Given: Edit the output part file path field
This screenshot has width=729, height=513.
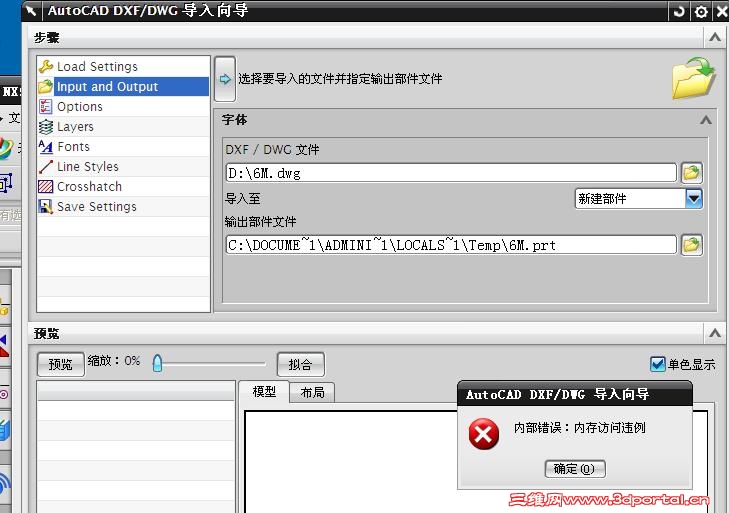Looking at the screenshot, I should 451,245.
